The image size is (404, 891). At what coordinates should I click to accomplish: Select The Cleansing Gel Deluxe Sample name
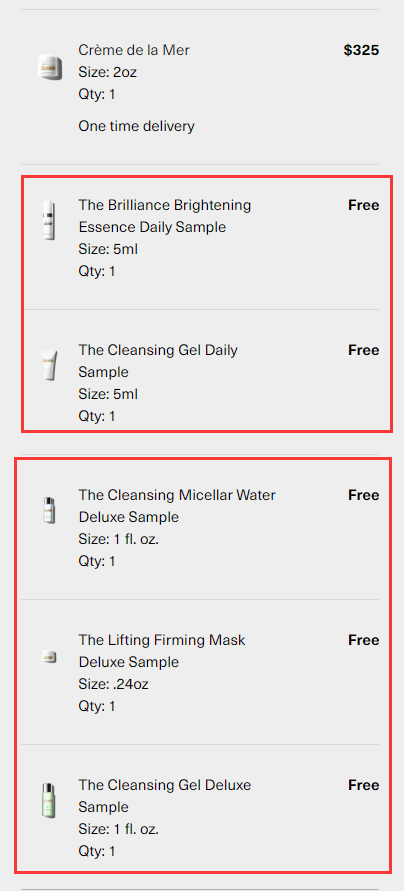pyautogui.click(x=165, y=796)
